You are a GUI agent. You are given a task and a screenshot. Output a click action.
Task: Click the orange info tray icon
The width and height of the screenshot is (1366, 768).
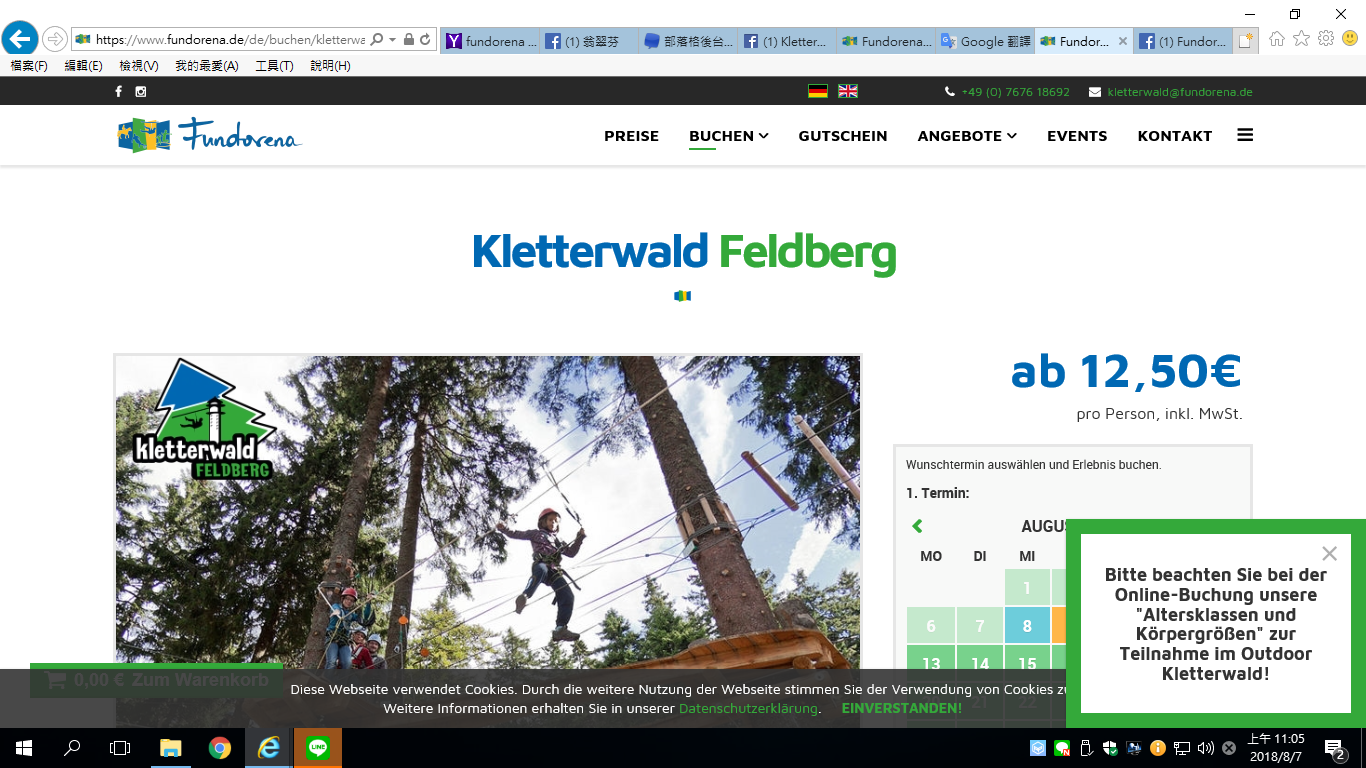point(1158,748)
